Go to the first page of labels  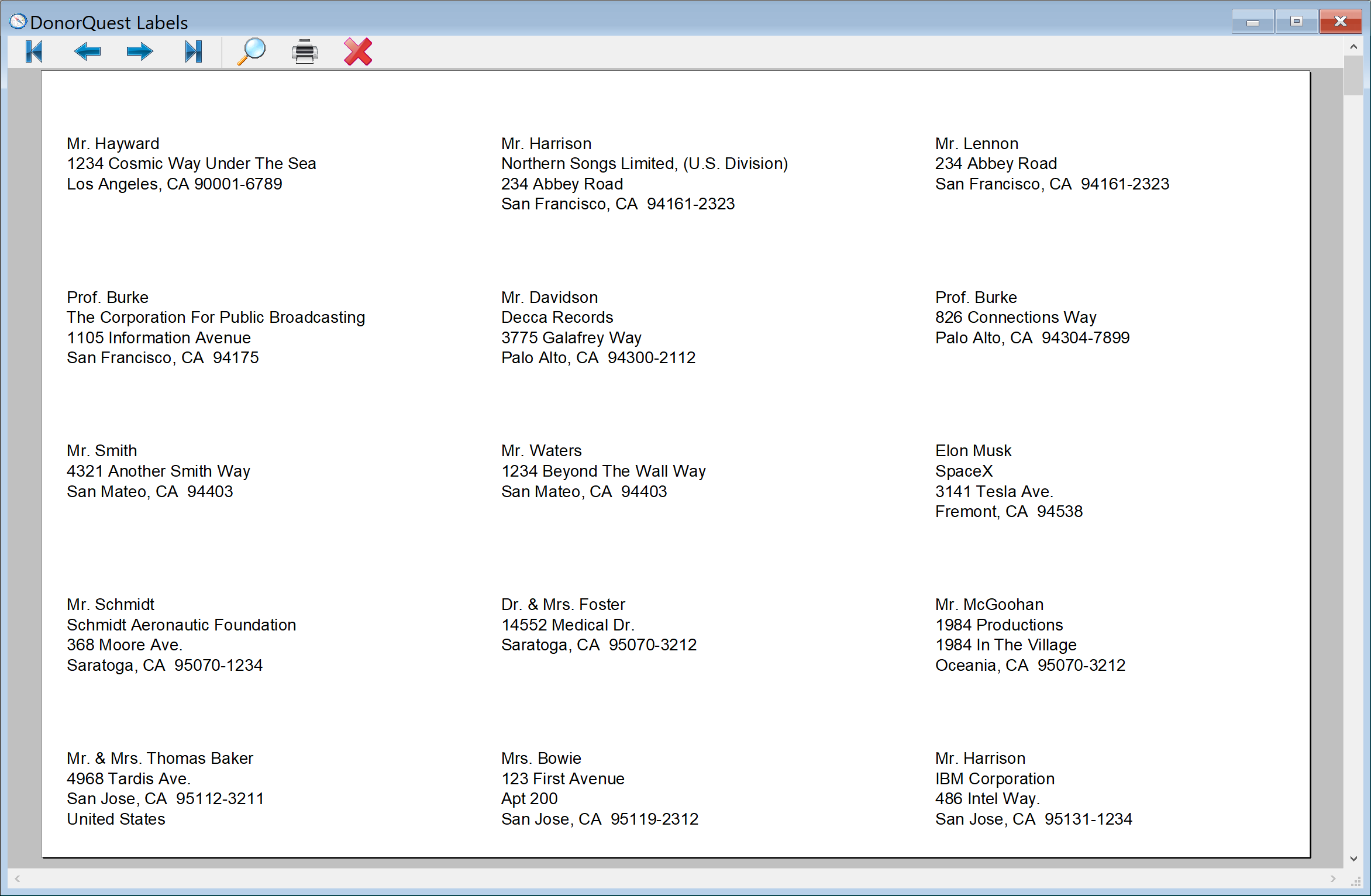pyautogui.click(x=35, y=51)
